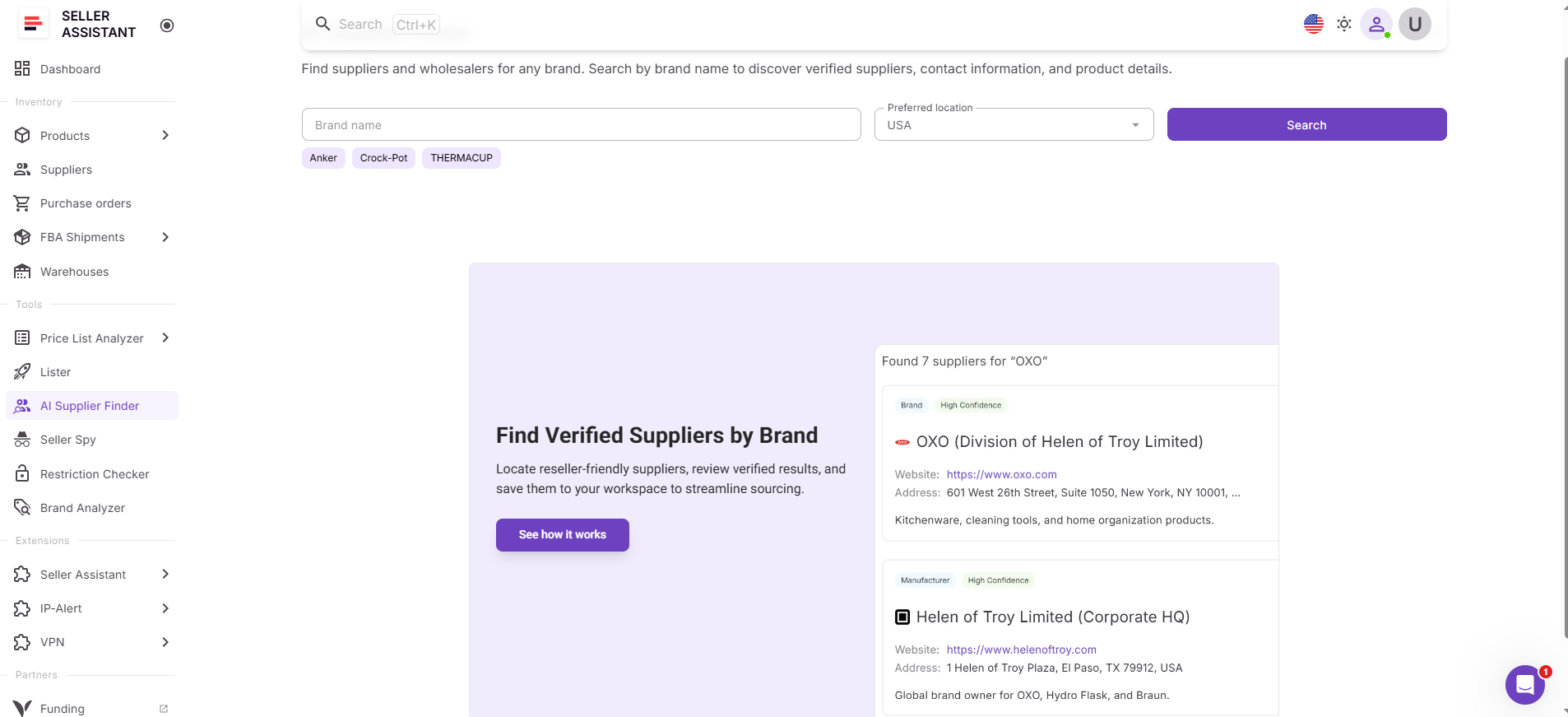Viewport: 1568px width, 717px height.
Task: Click the FBA Shipments package icon
Action: 22,237
